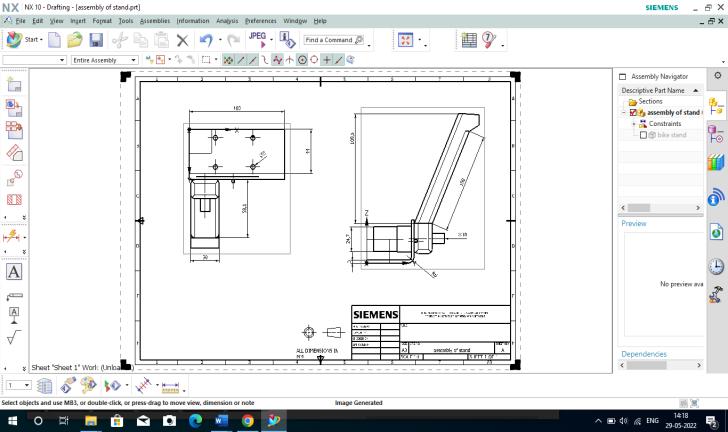This screenshot has width=728, height=432.
Task: Collapse the assembly of stand tree node
Action: tap(624, 113)
